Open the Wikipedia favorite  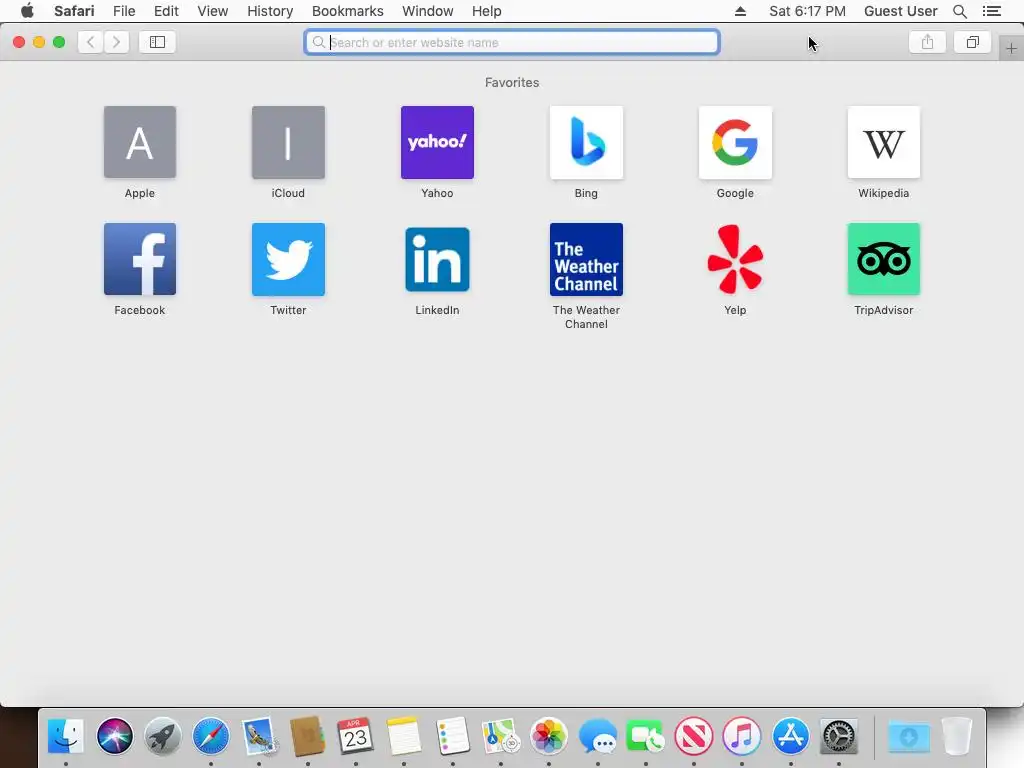point(884,142)
